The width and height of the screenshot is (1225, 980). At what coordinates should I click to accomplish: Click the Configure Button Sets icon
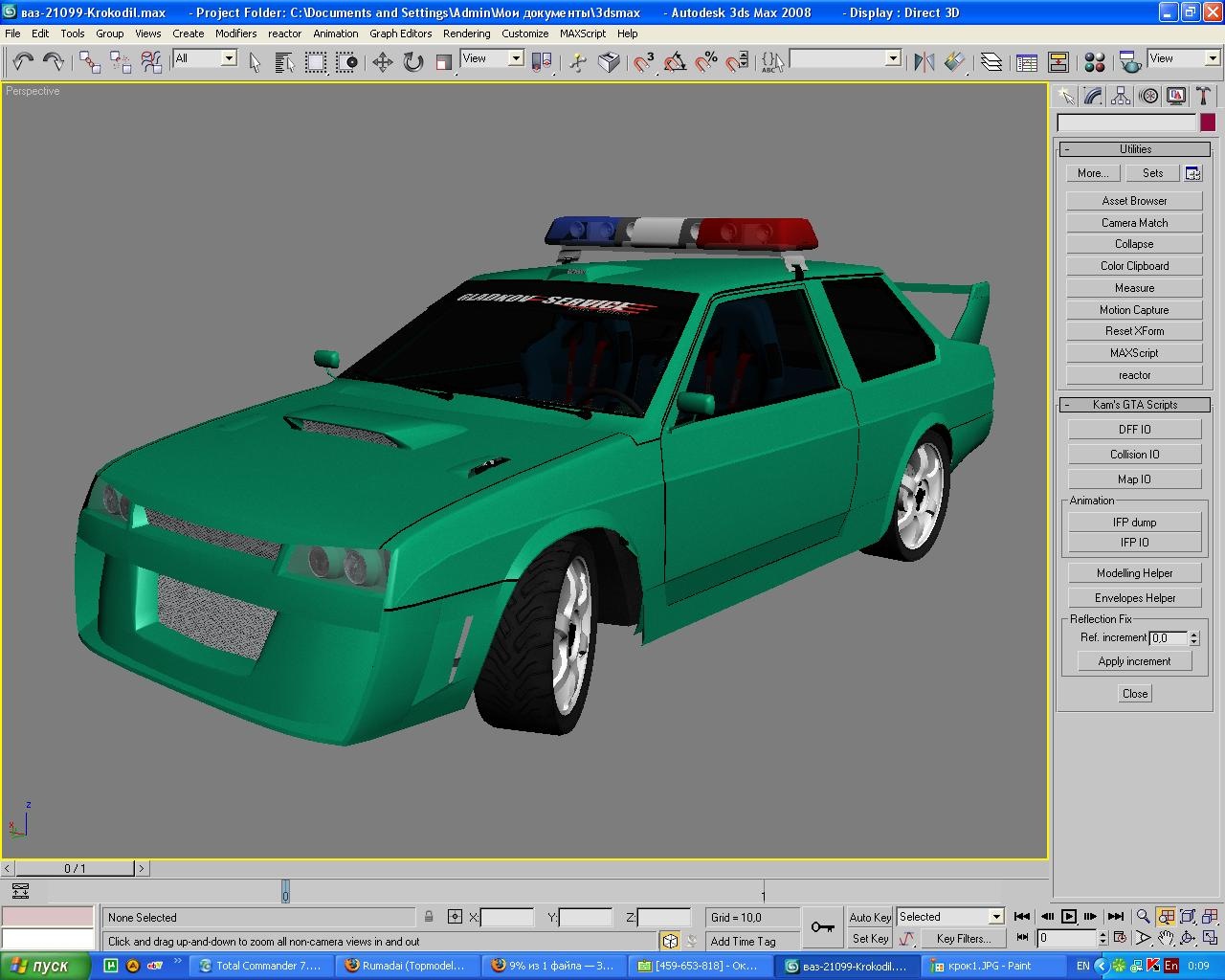pos(1192,173)
